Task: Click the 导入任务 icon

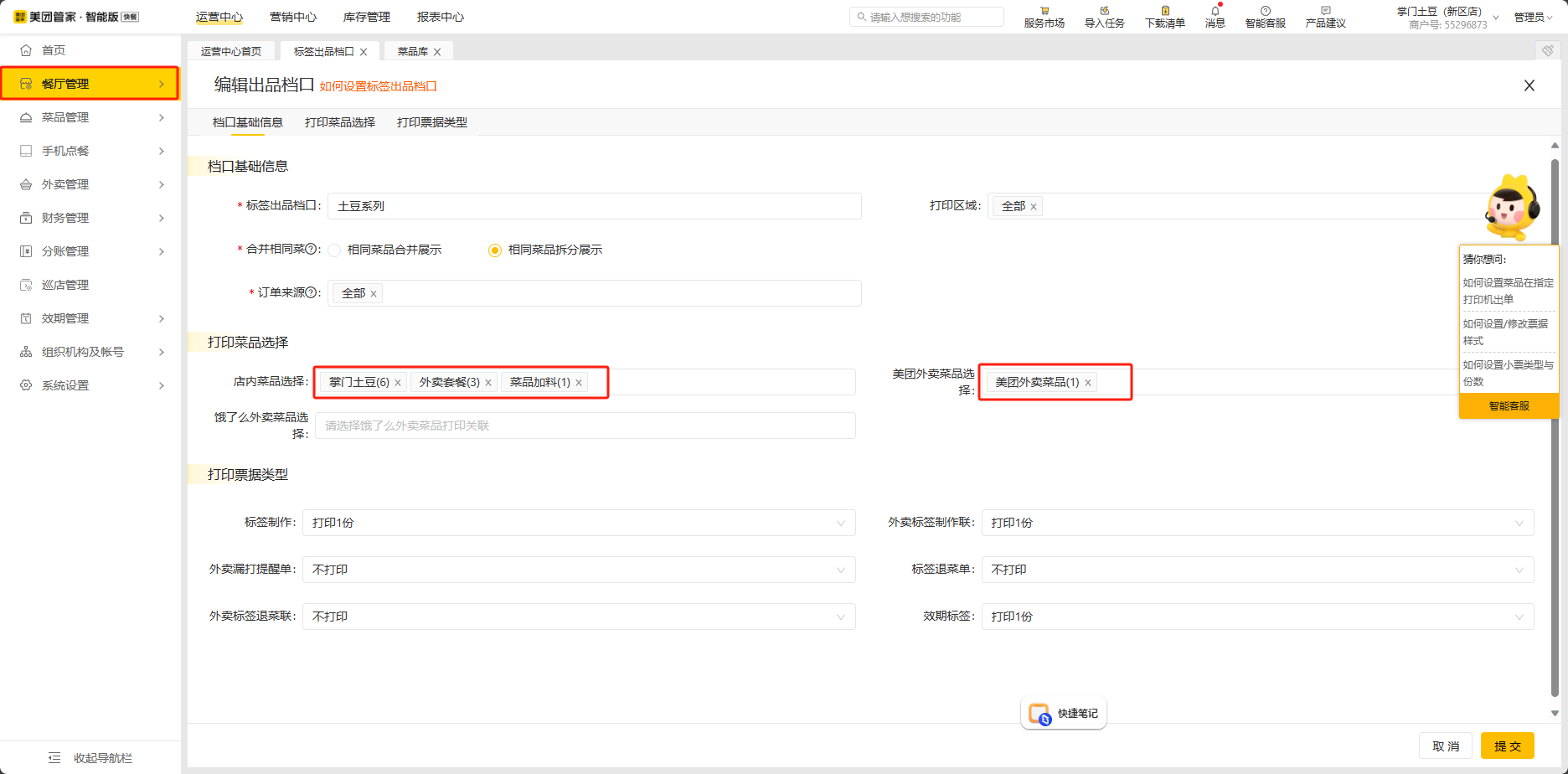Action: (x=1104, y=11)
